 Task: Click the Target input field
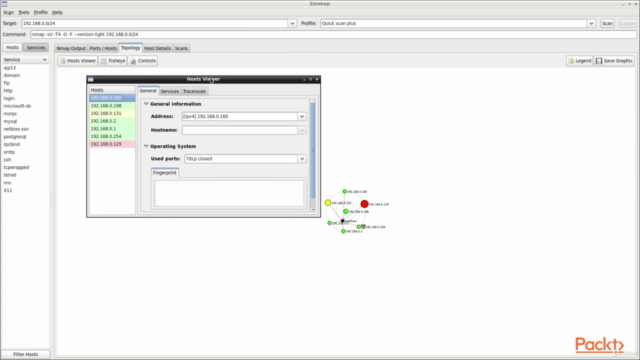[x=155, y=23]
